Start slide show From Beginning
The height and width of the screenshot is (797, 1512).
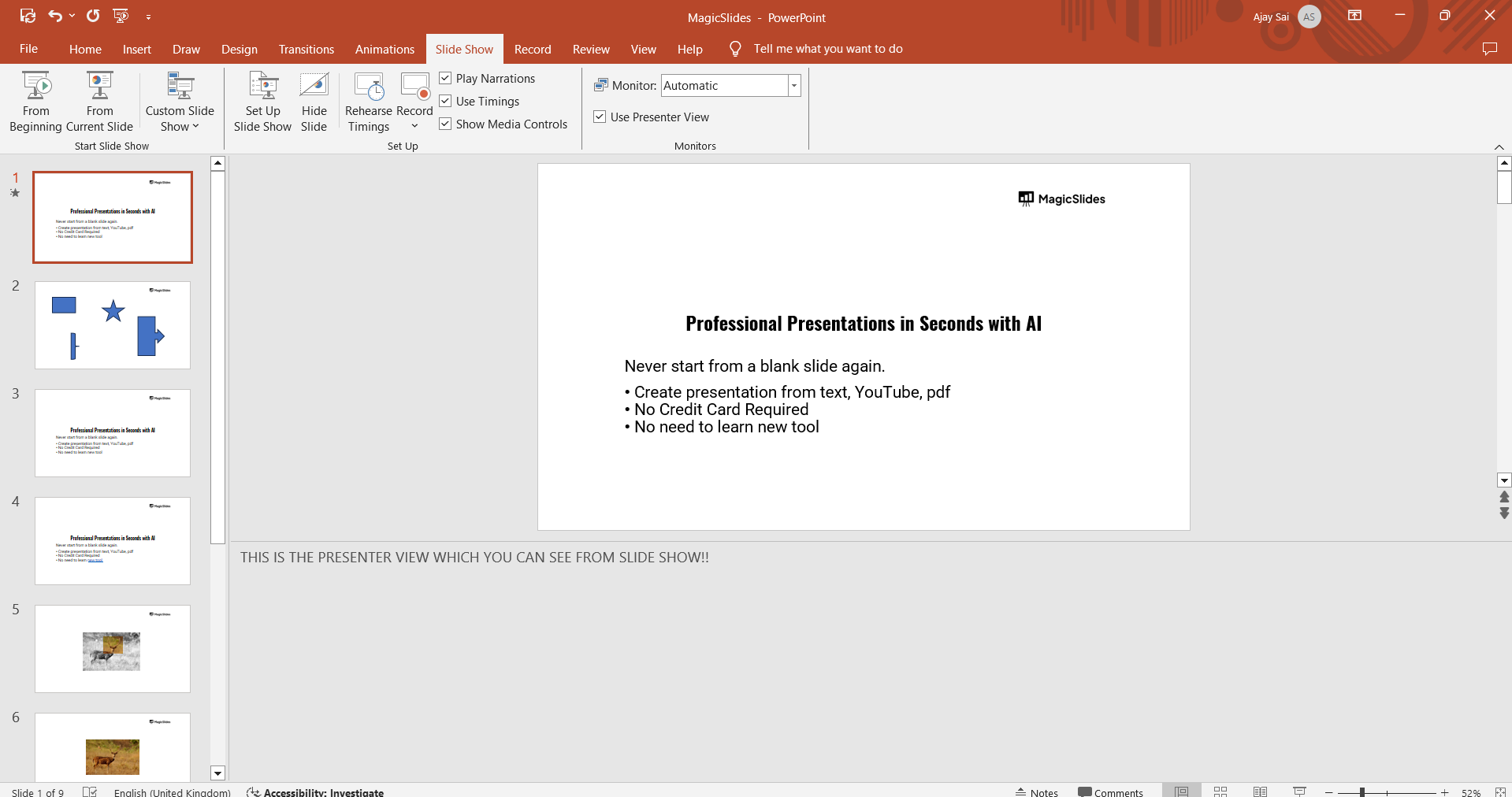click(36, 102)
